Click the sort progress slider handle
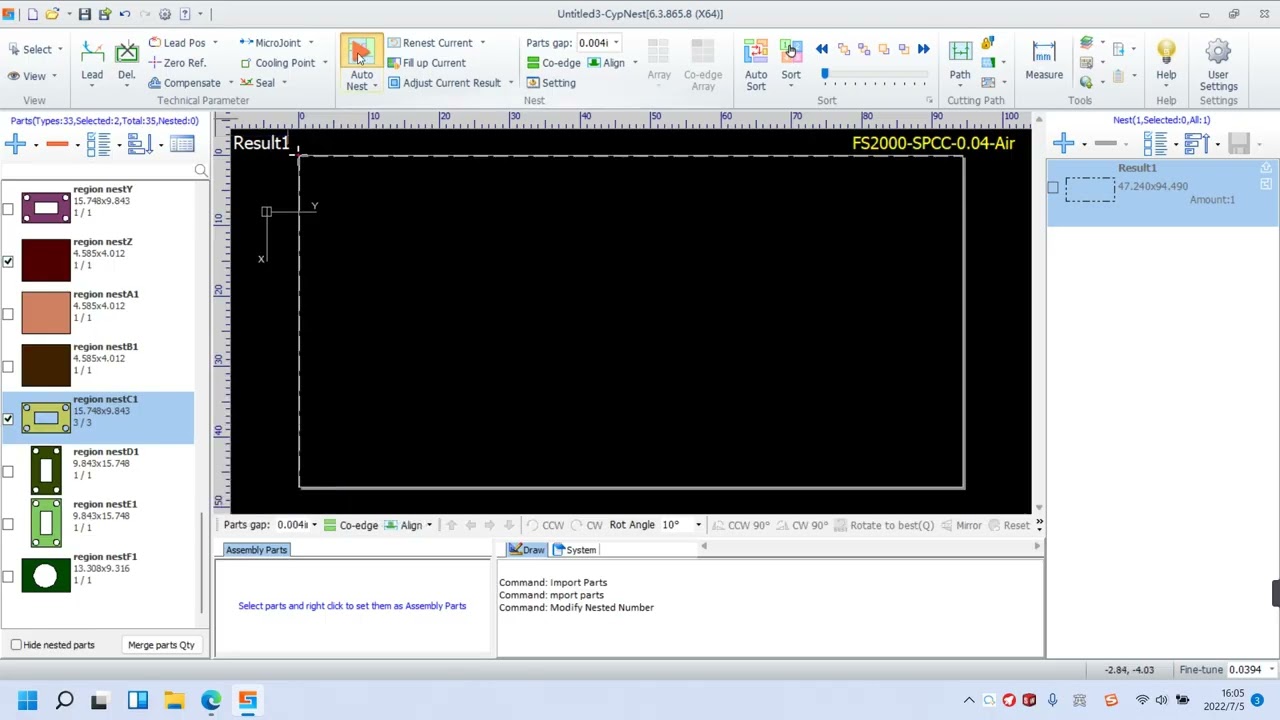1280x720 pixels. tap(825, 75)
